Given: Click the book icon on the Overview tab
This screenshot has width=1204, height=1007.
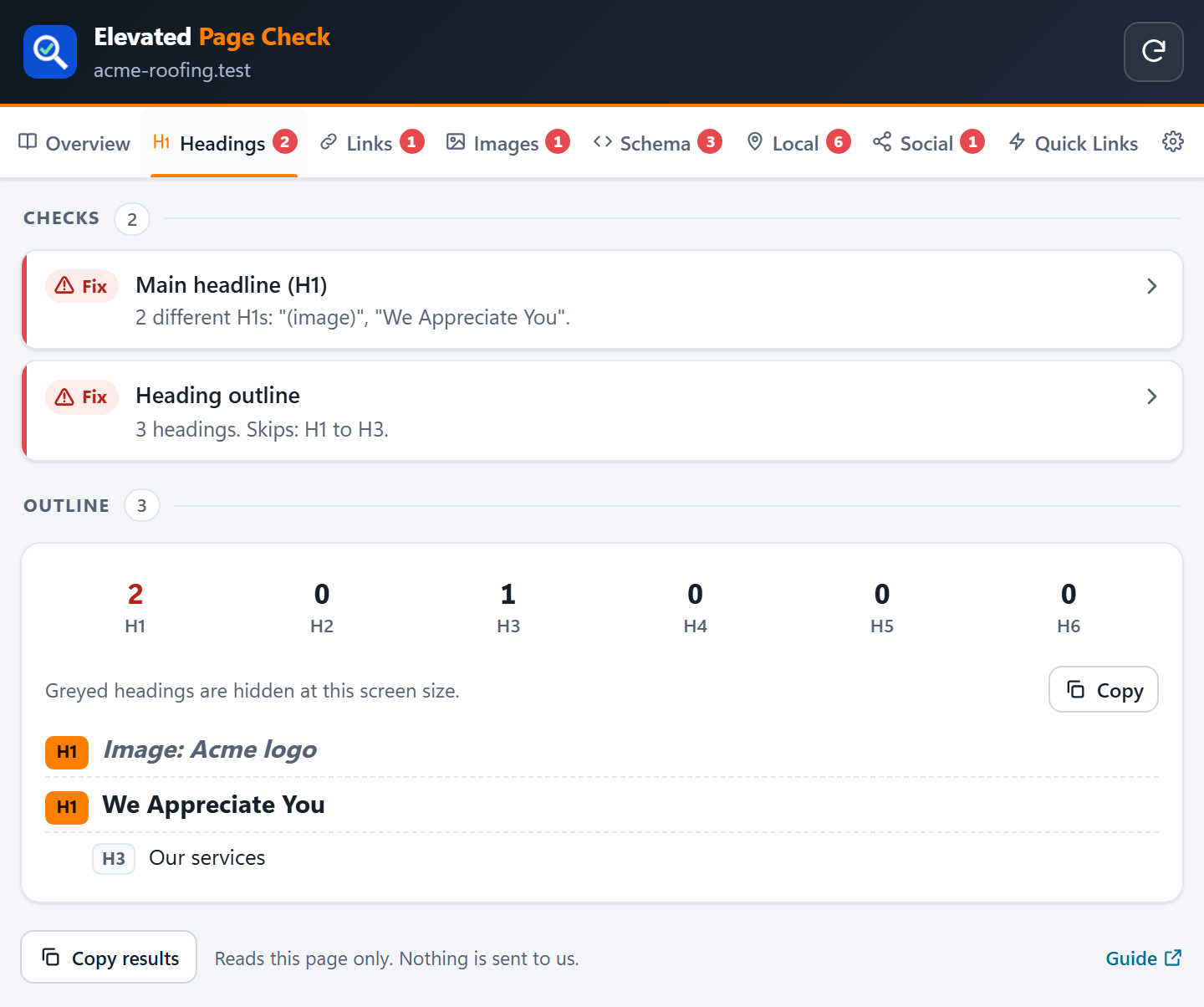Looking at the screenshot, I should pyautogui.click(x=28, y=142).
